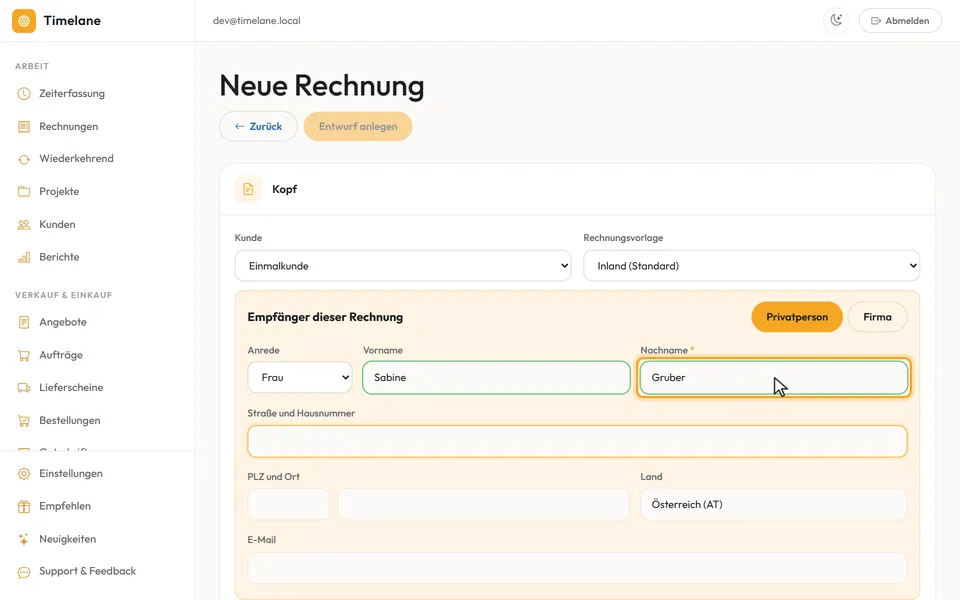The height and width of the screenshot is (600, 960).
Task: Toggle dark mode with moon icon
Action: (836, 21)
